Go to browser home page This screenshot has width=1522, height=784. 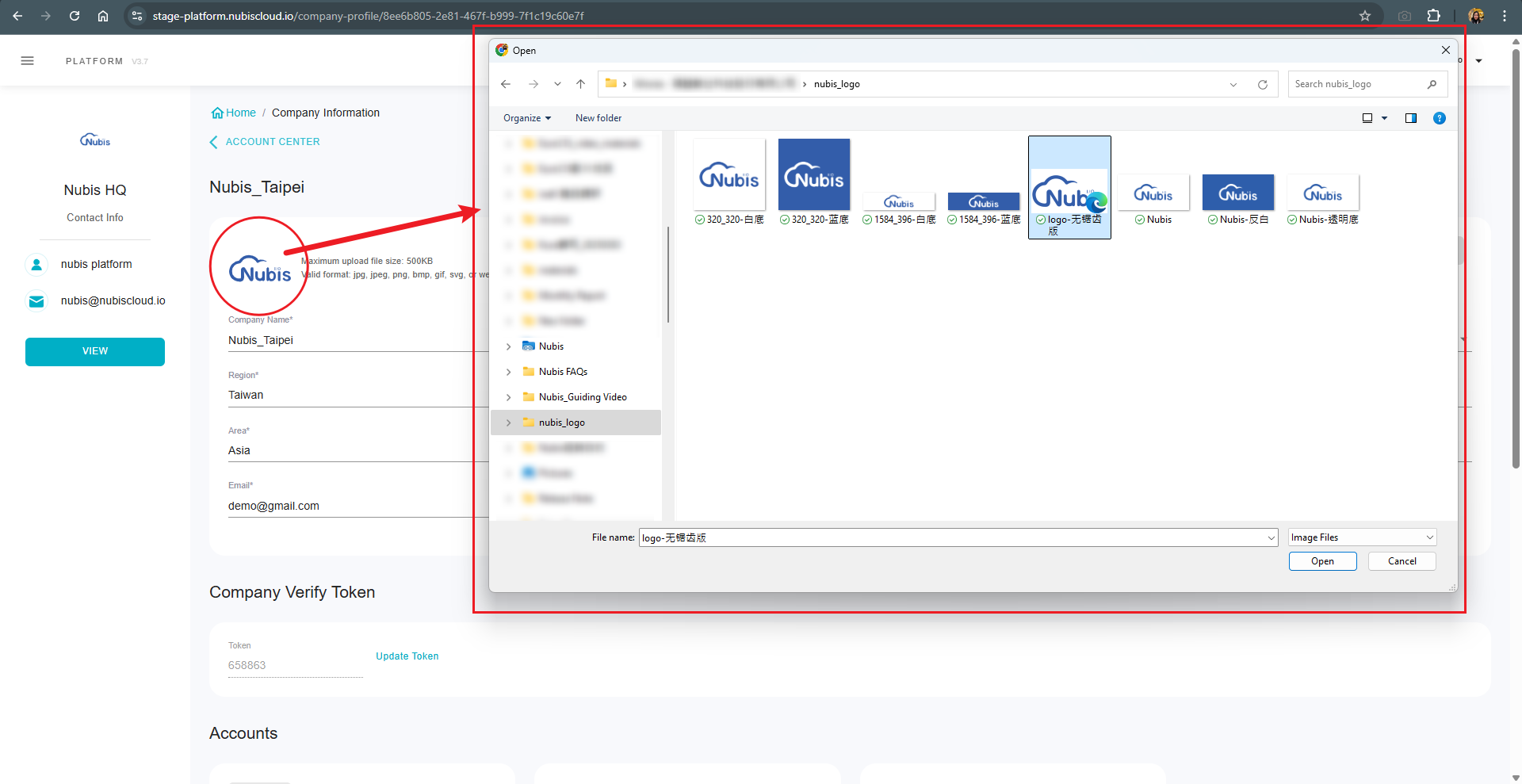[x=103, y=16]
